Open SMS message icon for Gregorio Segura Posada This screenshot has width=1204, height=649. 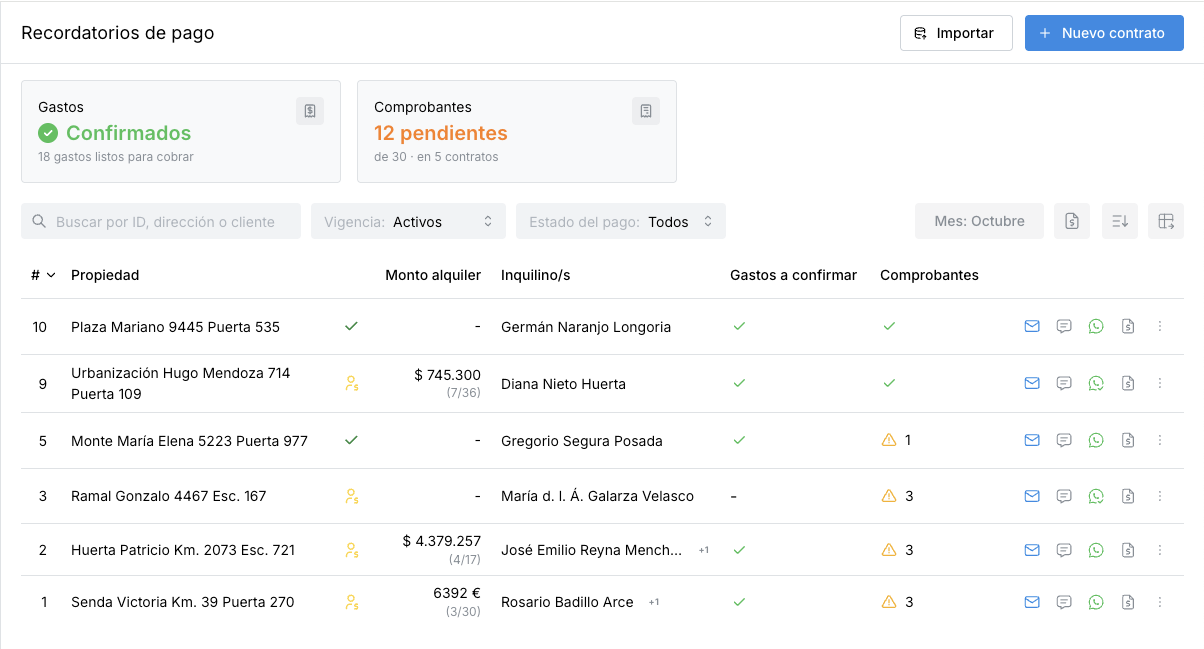click(x=1064, y=440)
